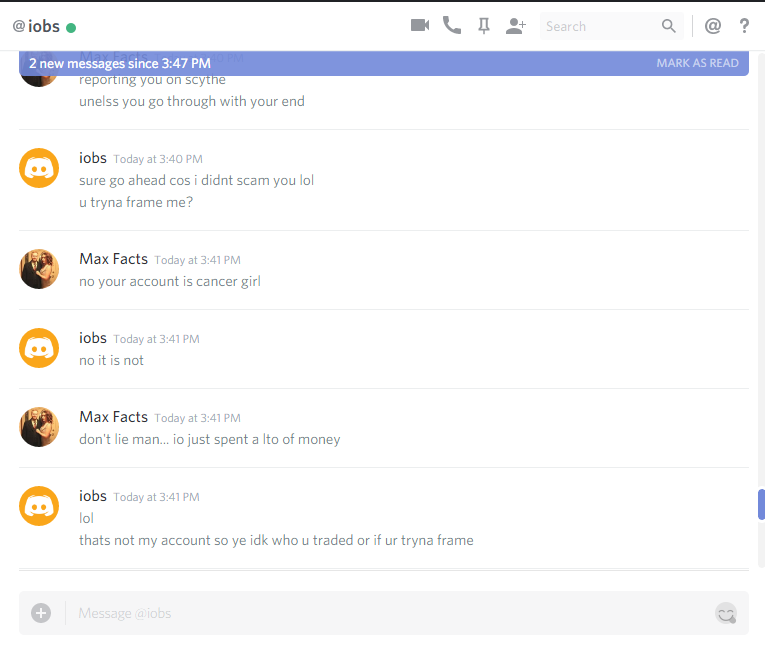Open recent mentions @ icon
The width and height of the screenshot is (765, 660).
click(713, 26)
